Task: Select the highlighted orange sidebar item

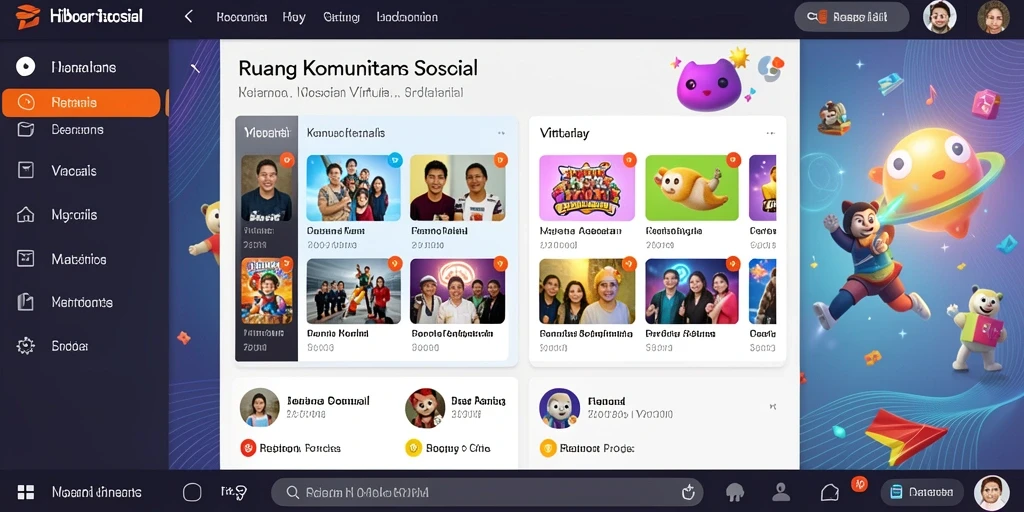Action: coord(81,103)
